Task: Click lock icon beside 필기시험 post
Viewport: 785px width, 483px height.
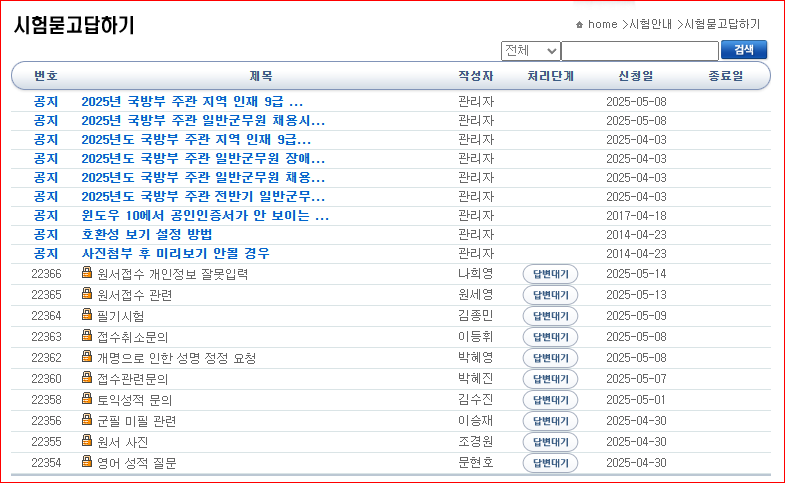Action: (87, 314)
